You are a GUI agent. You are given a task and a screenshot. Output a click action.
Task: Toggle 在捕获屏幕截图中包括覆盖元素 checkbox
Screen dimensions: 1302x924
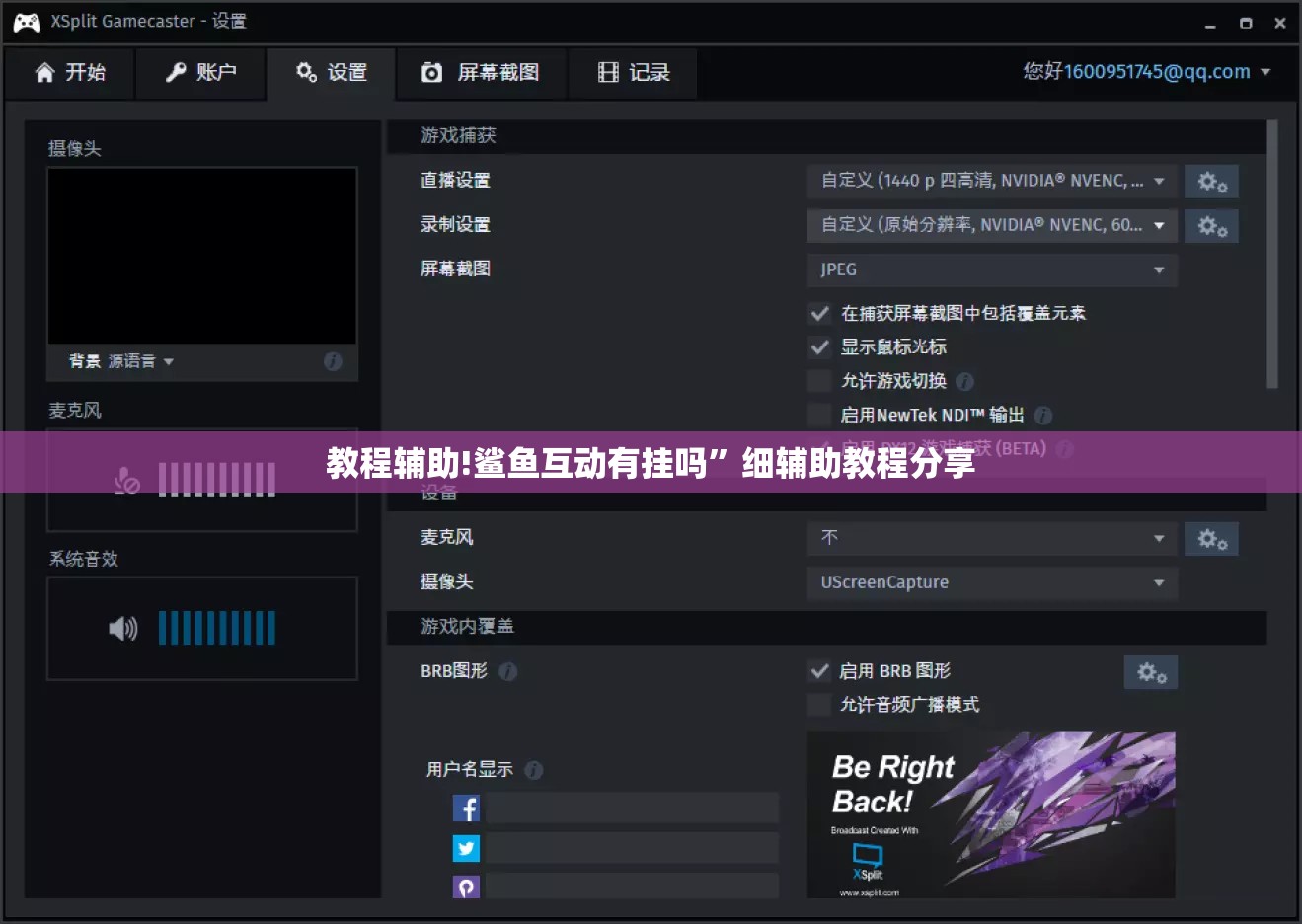click(x=819, y=314)
